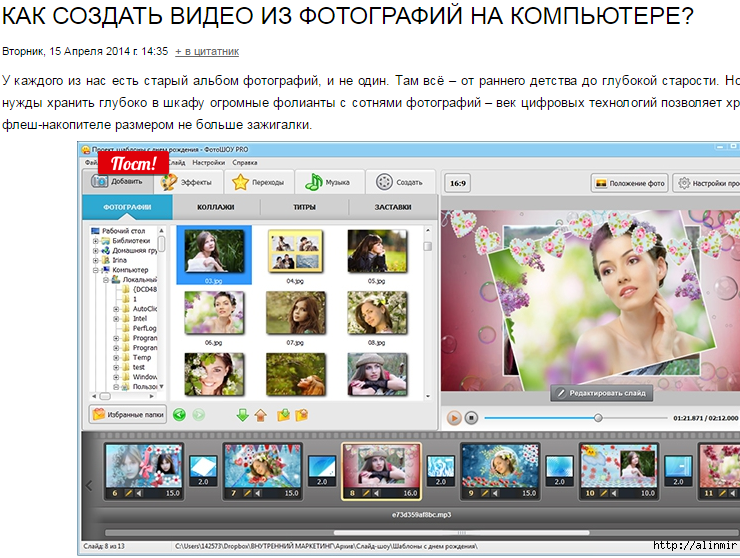The width and height of the screenshot is (740, 558).
Task: Open transition between slides 7 and 8
Action: pyautogui.click(x=322, y=471)
